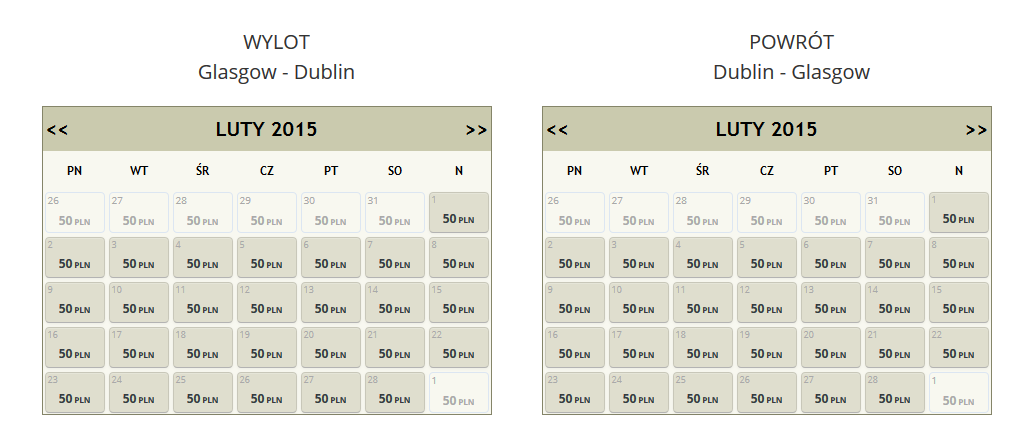This screenshot has width=1020, height=423.
Task: Select January 31 in the return calendar
Action: click(x=895, y=213)
